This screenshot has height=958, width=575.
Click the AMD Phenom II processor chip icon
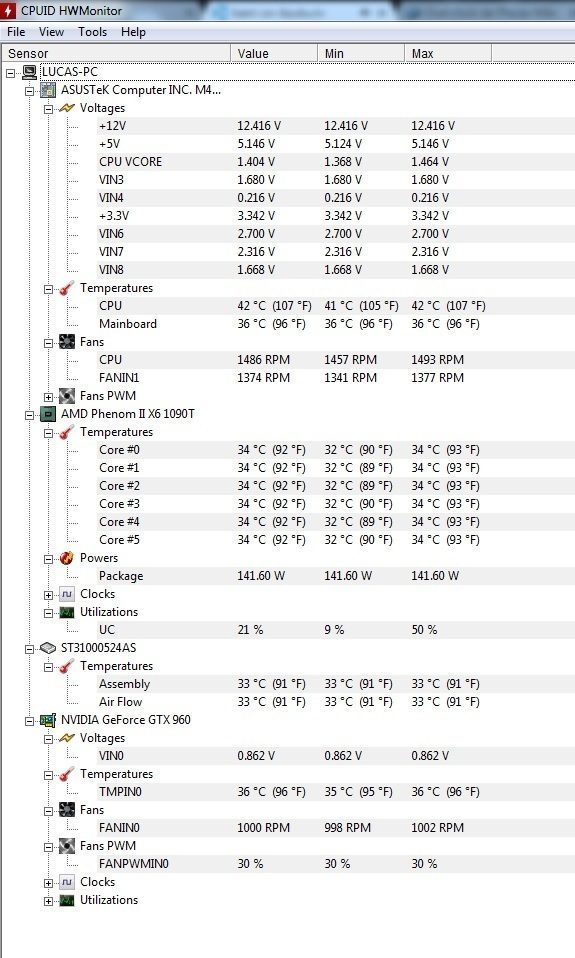pos(48,414)
